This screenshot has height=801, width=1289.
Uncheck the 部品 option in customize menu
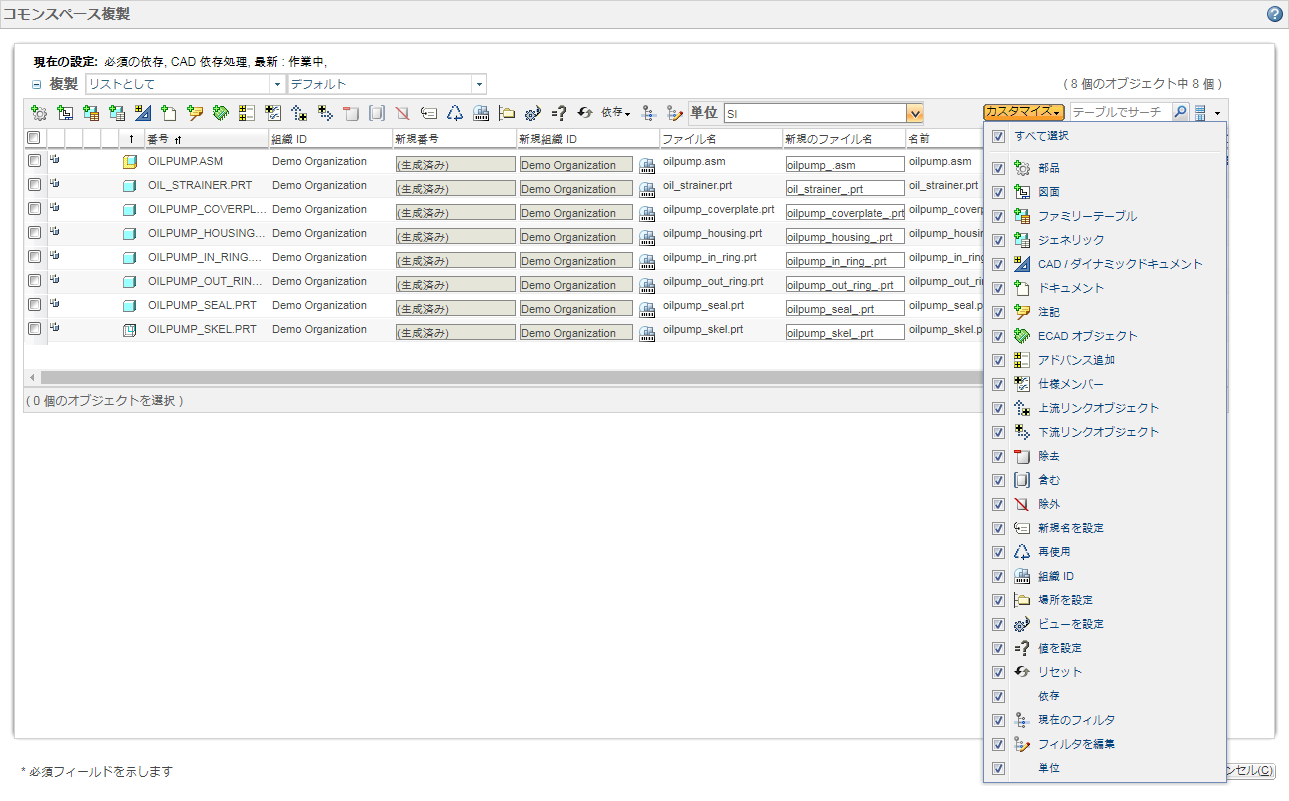(998, 168)
